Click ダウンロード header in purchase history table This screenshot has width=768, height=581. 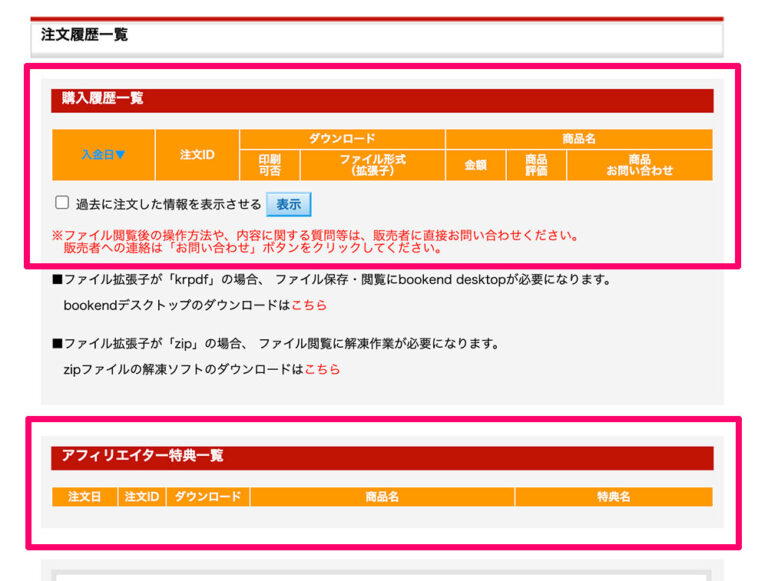click(342, 139)
